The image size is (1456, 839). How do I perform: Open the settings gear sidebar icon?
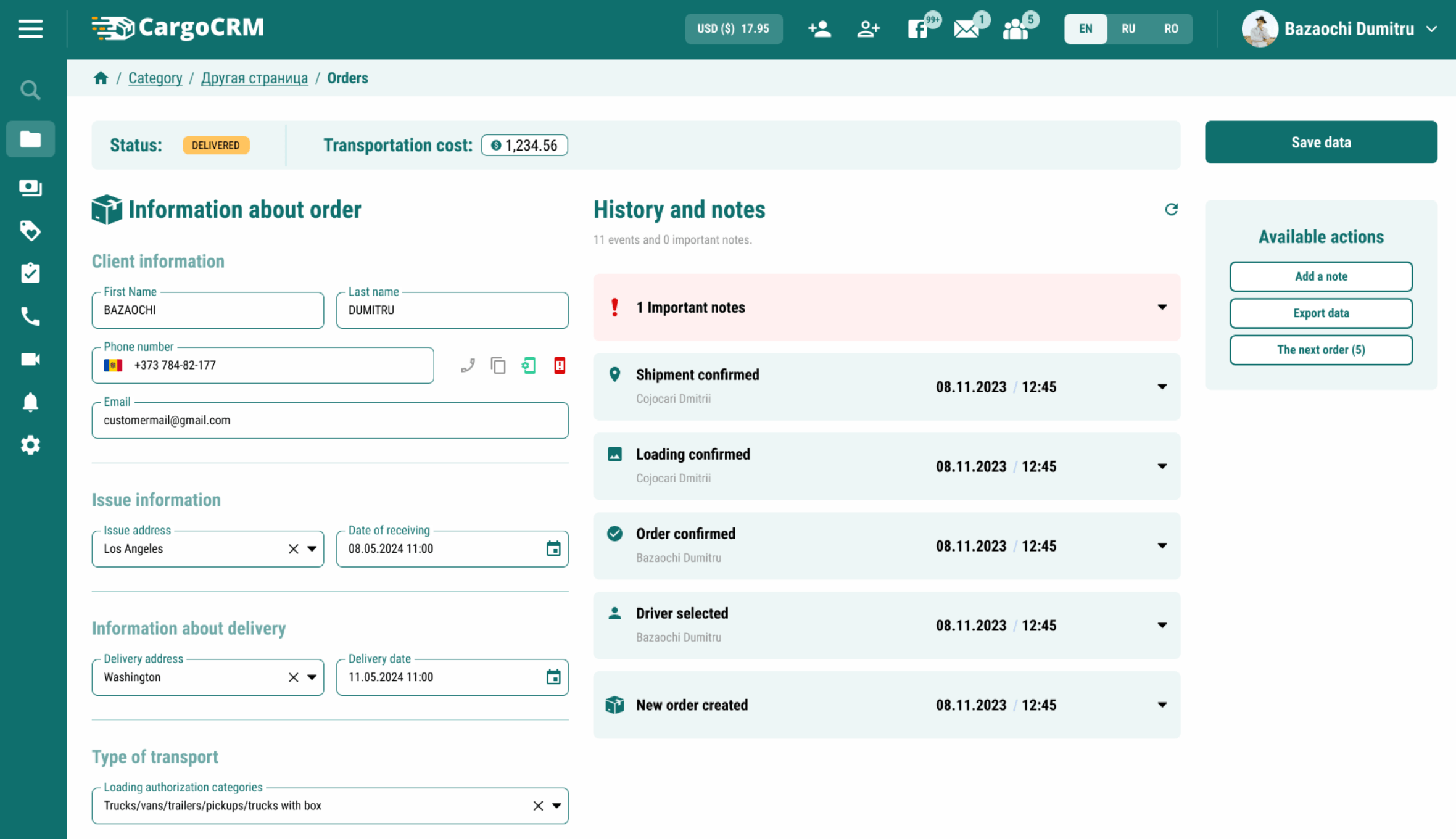(x=30, y=445)
